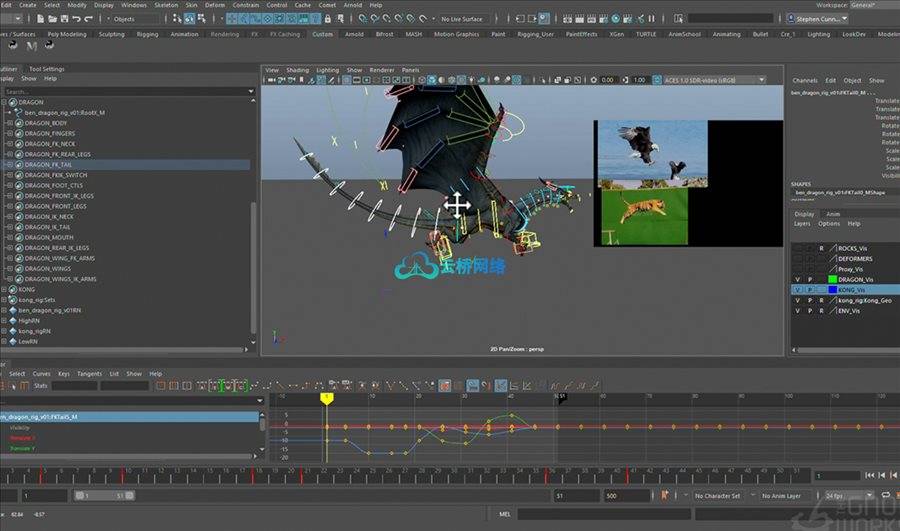Toggle film gate icon in viewport toolbar

pyautogui.click(x=356, y=80)
